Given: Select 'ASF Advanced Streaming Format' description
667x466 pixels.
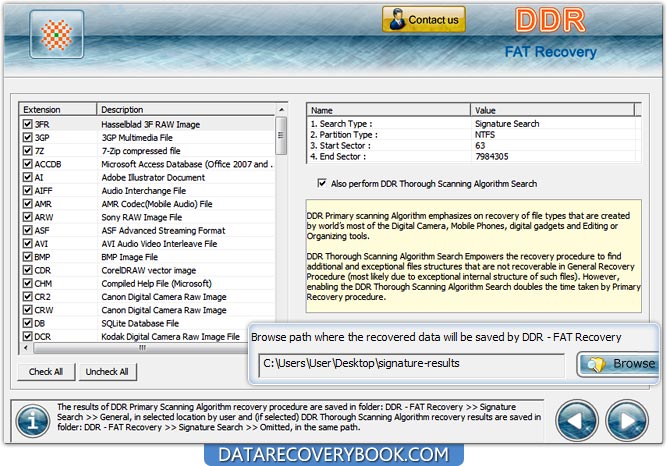Looking at the screenshot, I should point(163,230).
